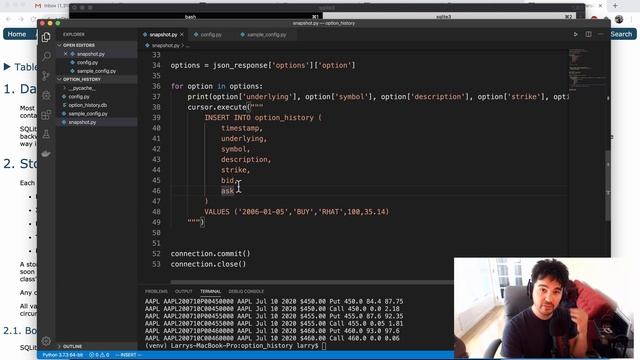Image resolution: width=640 pixels, height=360 pixels.
Task: Click the editor horizontal scrollbar
Action: tap(312, 282)
